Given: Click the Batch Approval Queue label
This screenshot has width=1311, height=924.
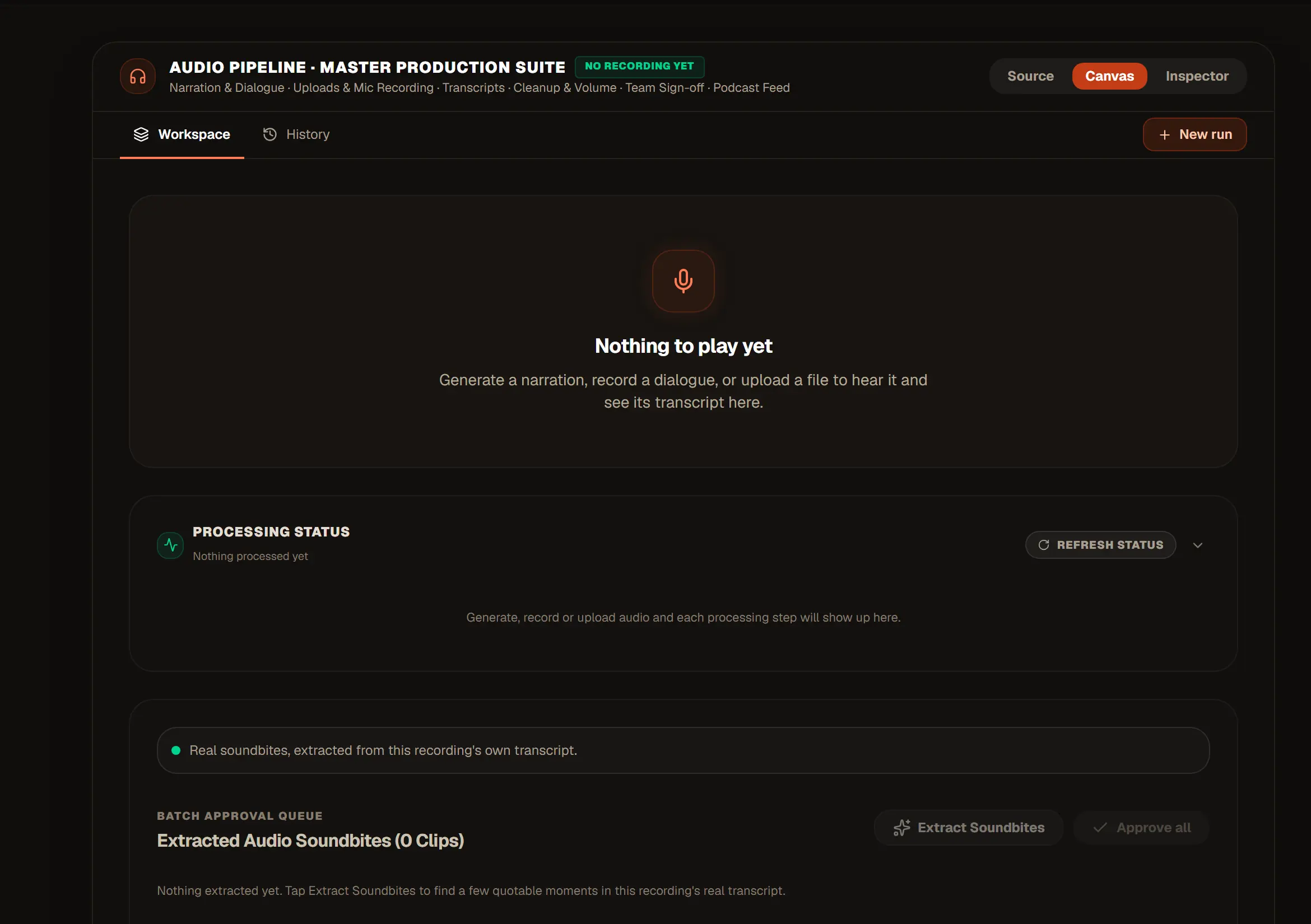Looking at the screenshot, I should click(x=239, y=816).
